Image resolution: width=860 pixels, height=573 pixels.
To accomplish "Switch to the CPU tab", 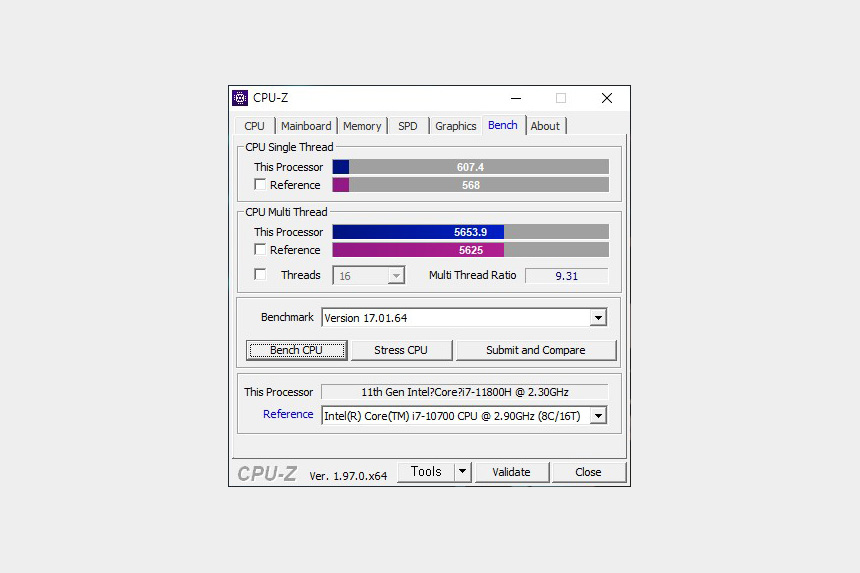I will pyautogui.click(x=254, y=126).
